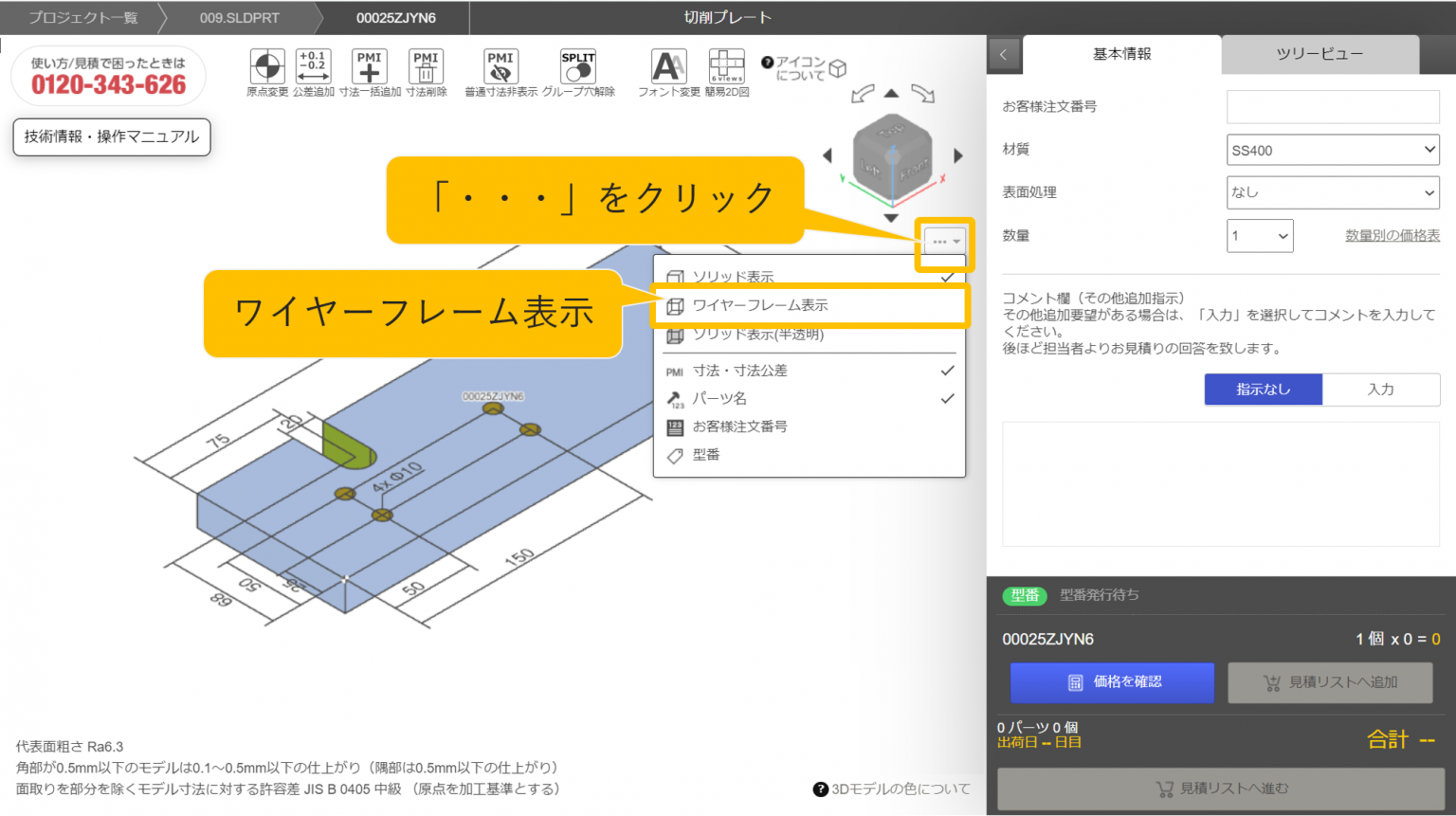Expand the 表面処理 surface treatment dropdown
Viewport: 1456px width, 816px height.
tap(1332, 192)
